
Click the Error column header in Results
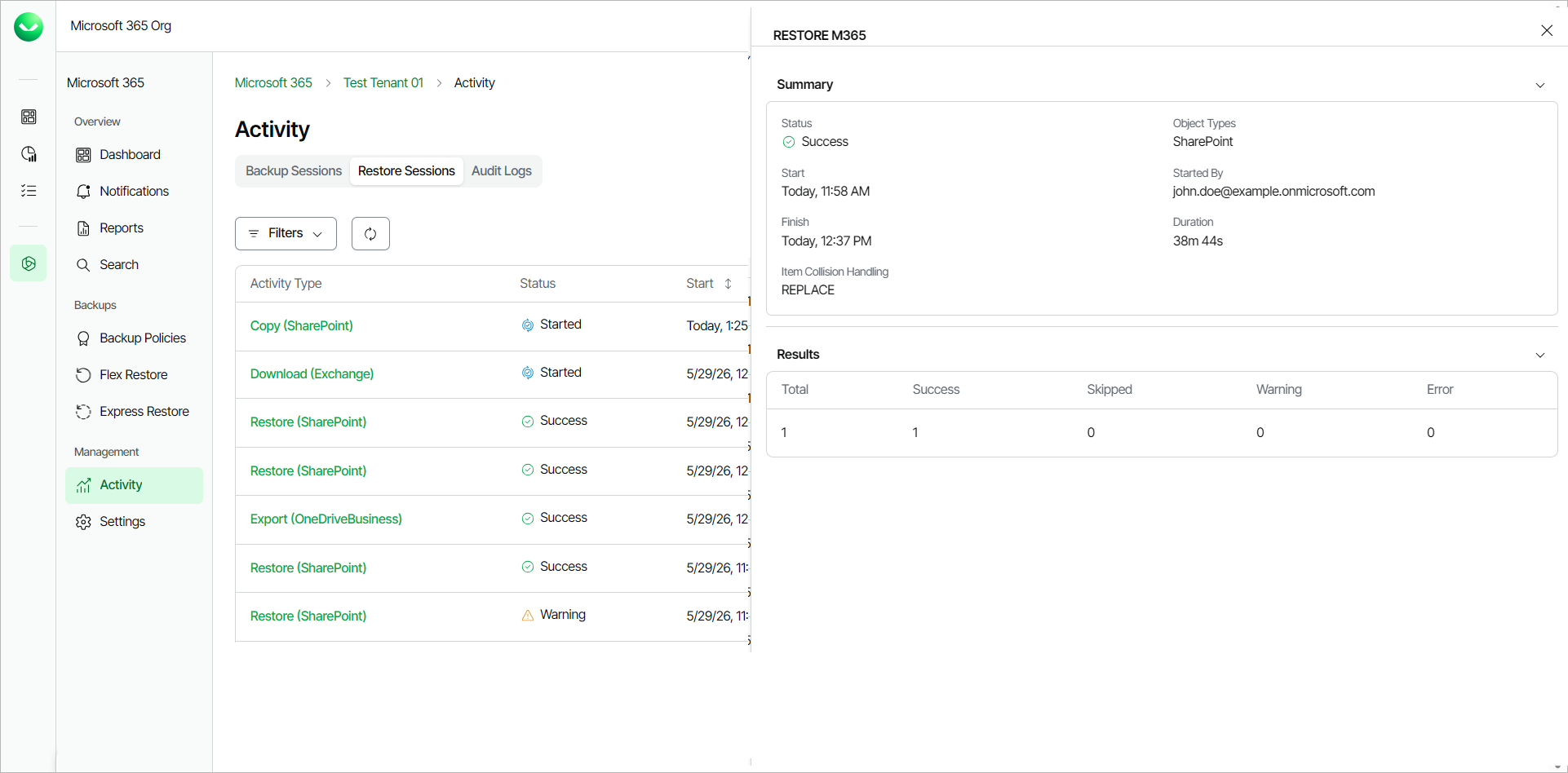tap(1440, 390)
